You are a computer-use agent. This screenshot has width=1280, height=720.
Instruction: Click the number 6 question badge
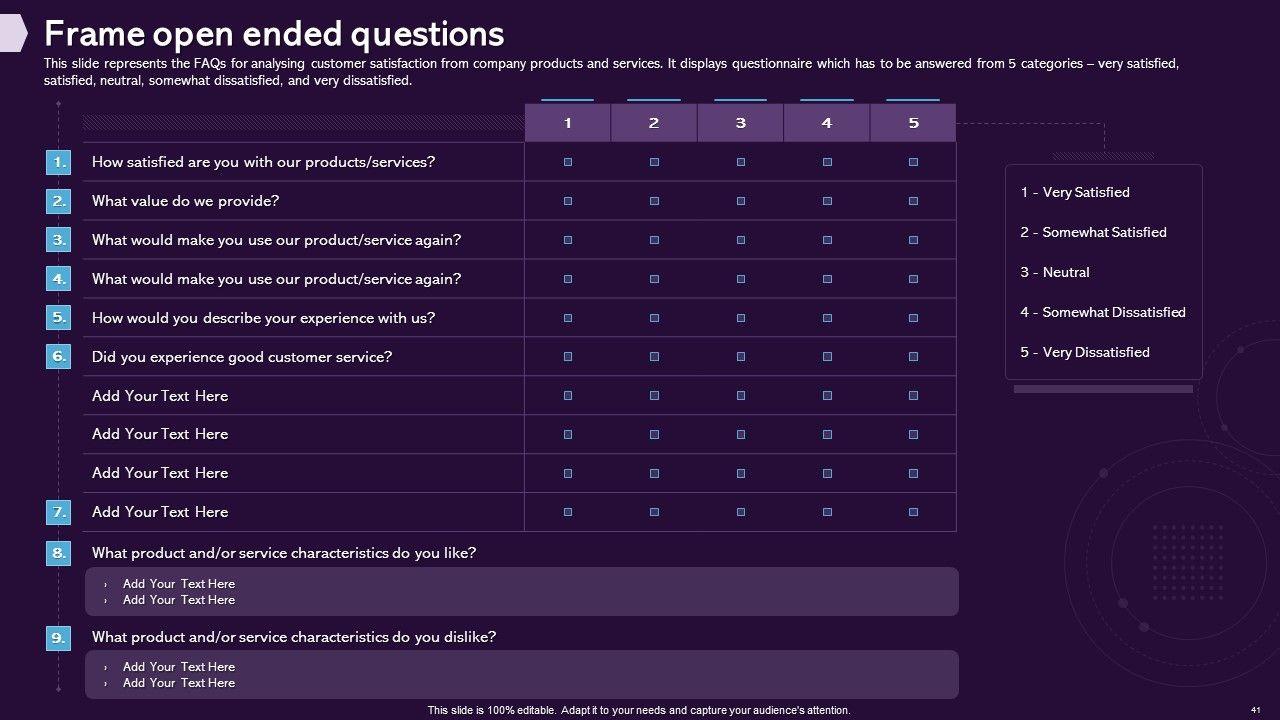[59, 356]
